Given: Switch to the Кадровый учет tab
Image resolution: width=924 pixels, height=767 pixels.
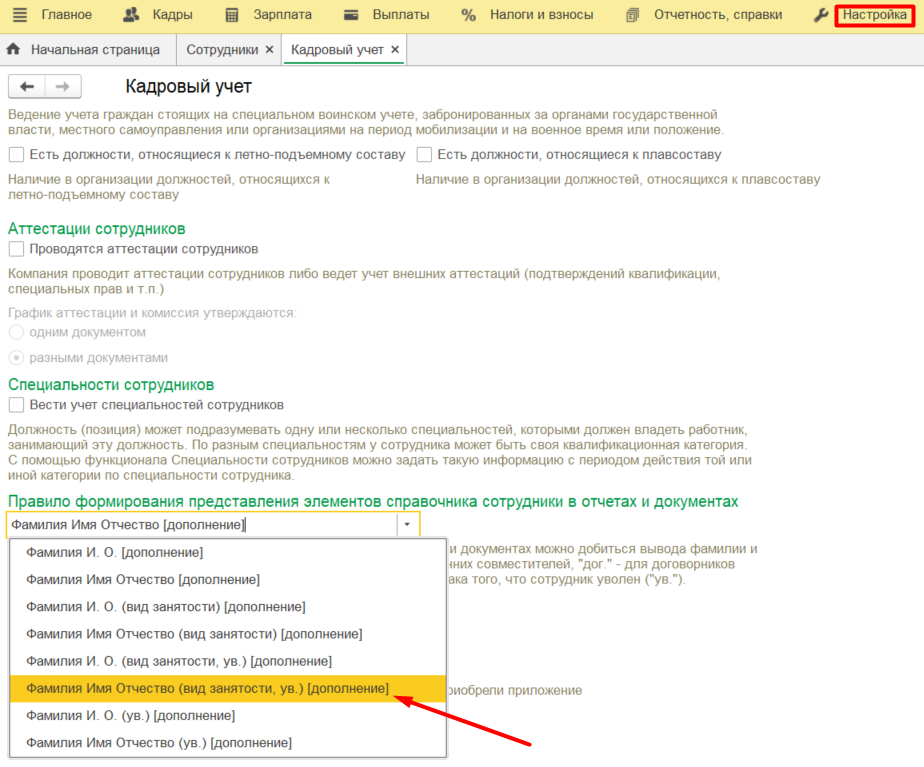Looking at the screenshot, I should click(x=337, y=49).
